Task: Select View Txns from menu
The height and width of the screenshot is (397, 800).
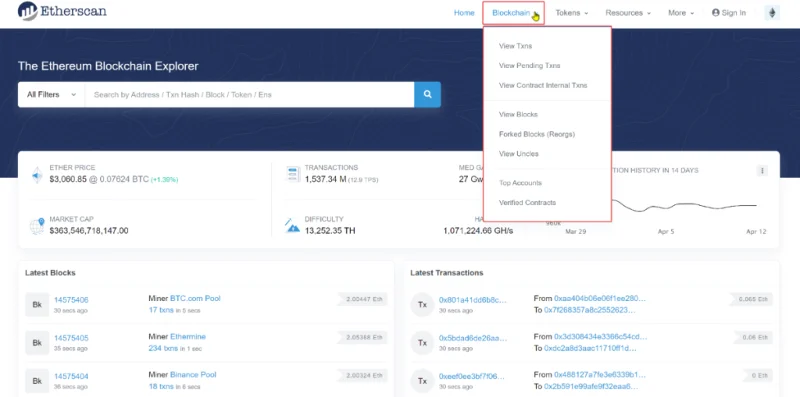Action: click(x=515, y=46)
